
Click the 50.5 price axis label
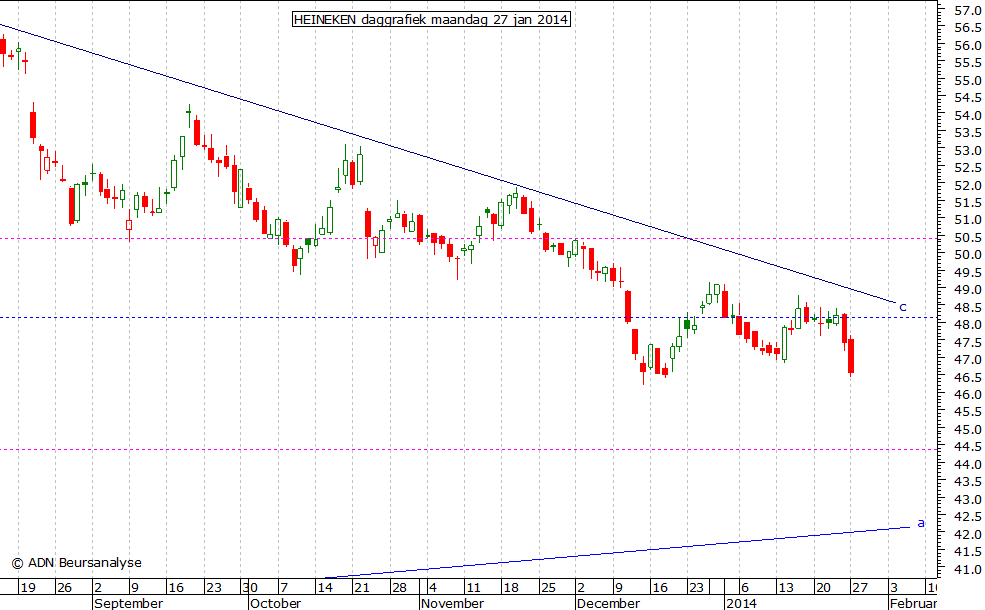tap(968, 237)
